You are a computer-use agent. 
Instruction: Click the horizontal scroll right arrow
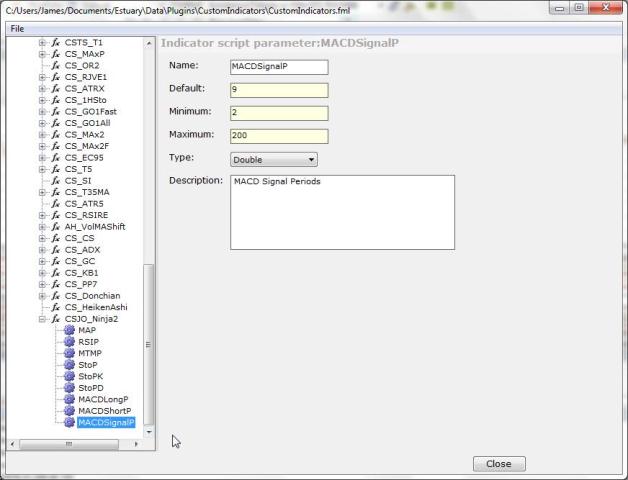[x=136, y=444]
